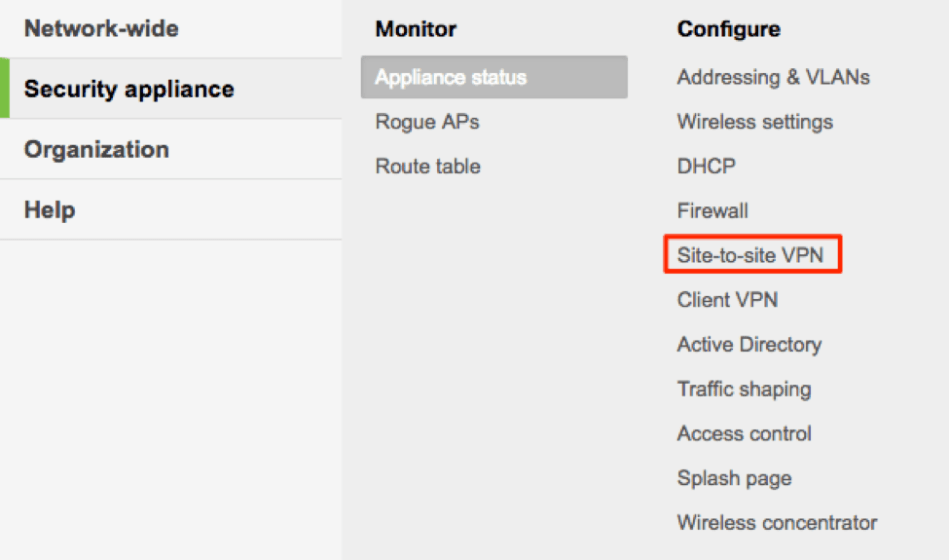Open Client VPN settings
This screenshot has width=949, height=560.
click(727, 299)
